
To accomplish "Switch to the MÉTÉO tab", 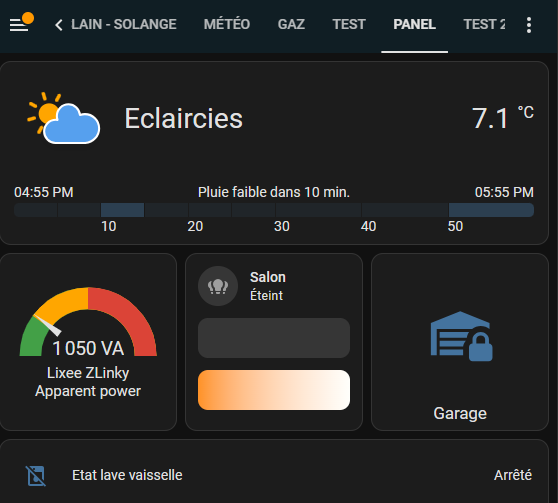I will click(x=227, y=25).
